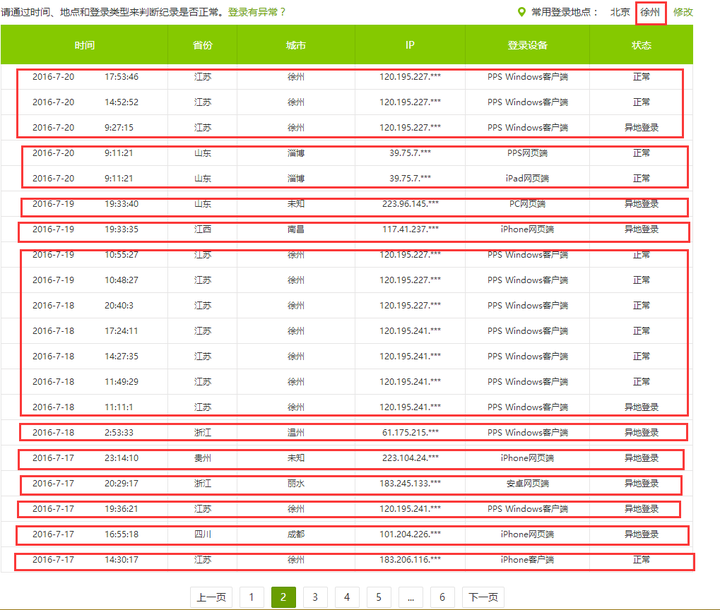Open the 登录有异常？ link
This screenshot has height=610, width=720.
point(257,12)
